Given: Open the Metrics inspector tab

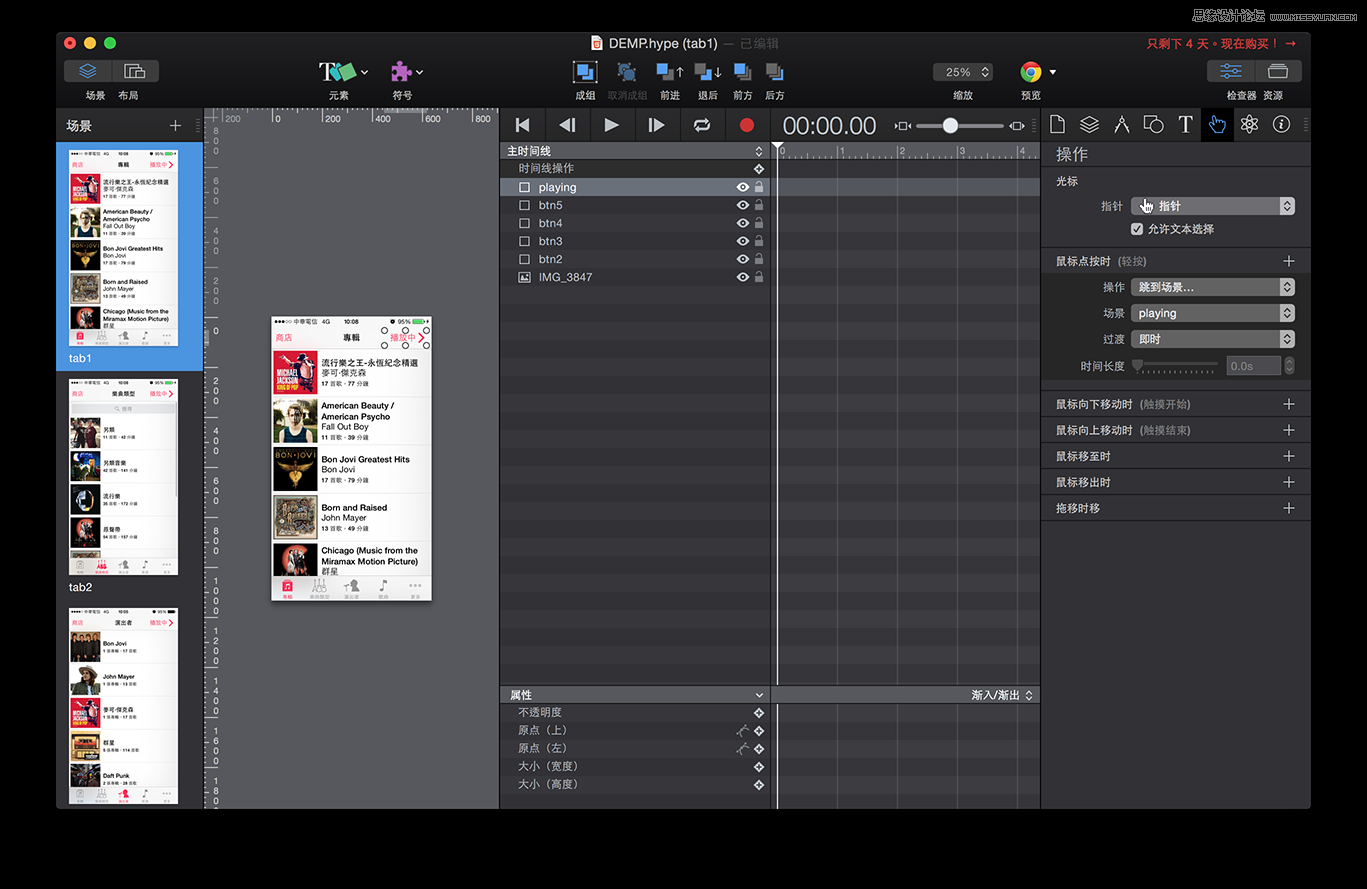Looking at the screenshot, I should pyautogui.click(x=1121, y=124).
